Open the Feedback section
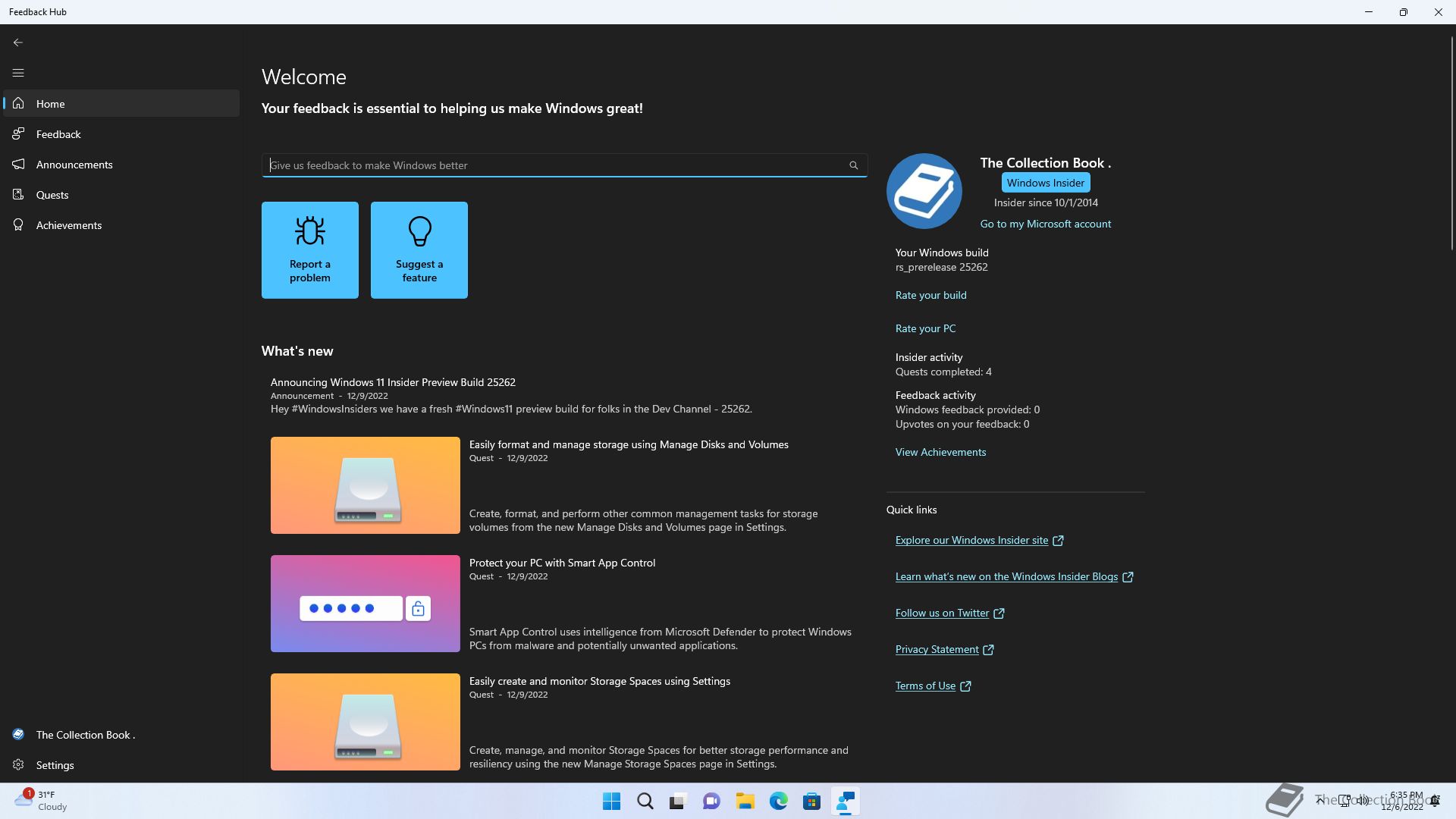 tap(121, 134)
